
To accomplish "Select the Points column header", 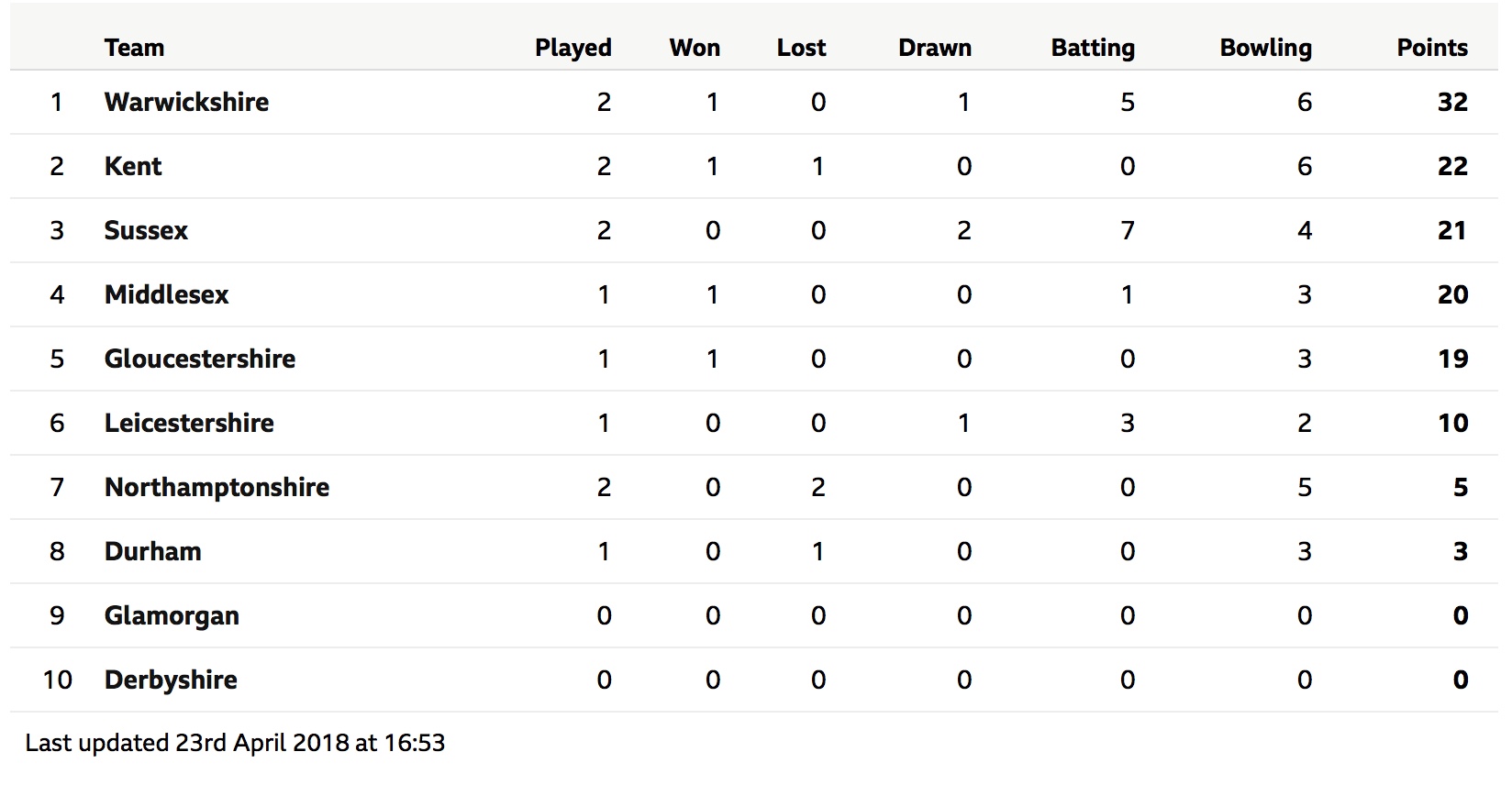I will pos(1432,48).
